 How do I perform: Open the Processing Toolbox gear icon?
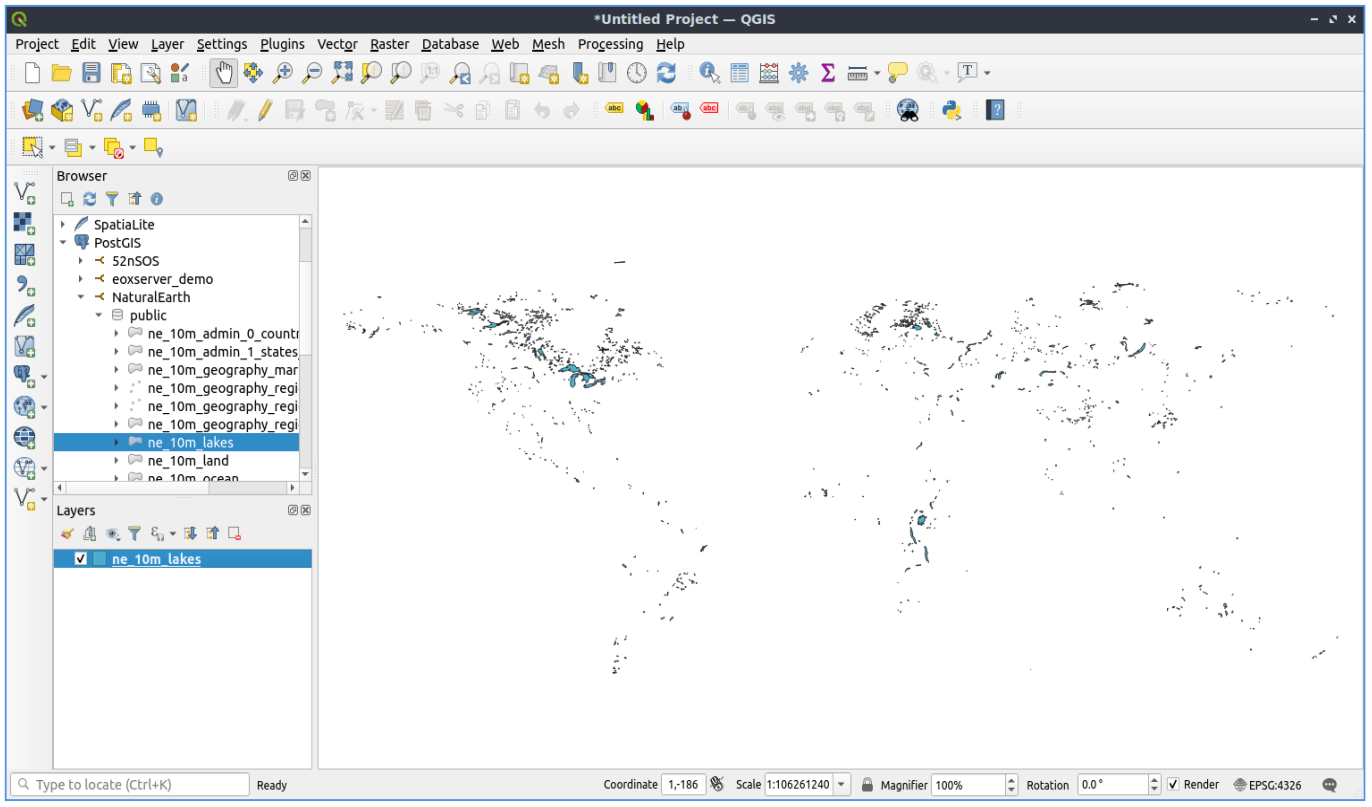(798, 72)
